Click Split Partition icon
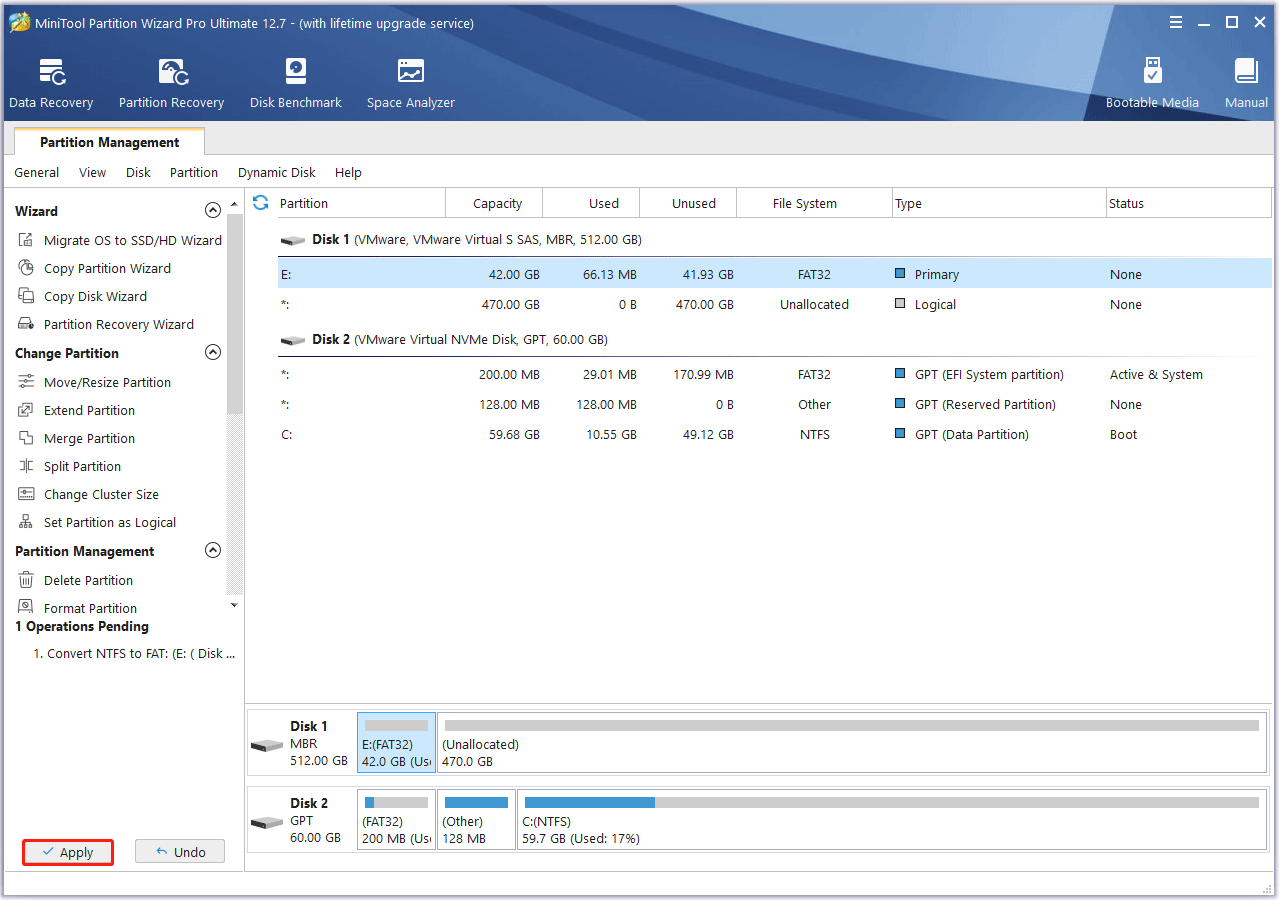1280x901 pixels. [26, 466]
